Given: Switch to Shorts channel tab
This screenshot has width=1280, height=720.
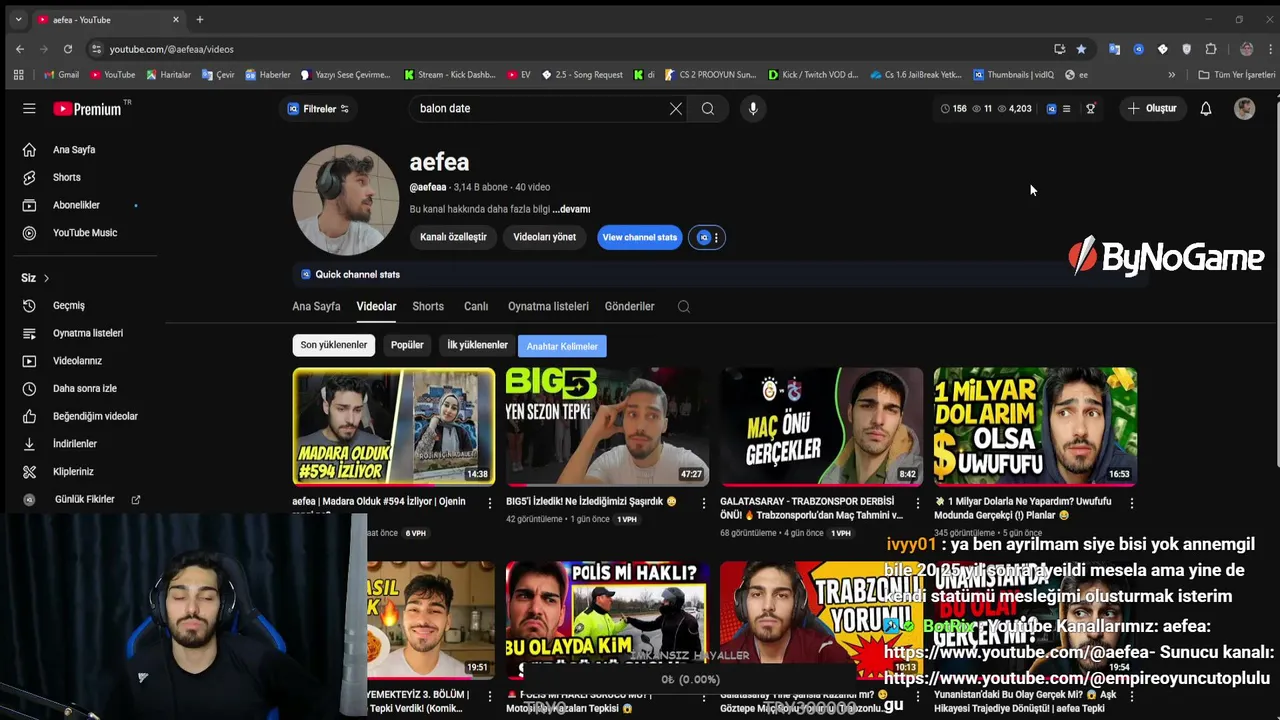Looking at the screenshot, I should pyautogui.click(x=428, y=307).
